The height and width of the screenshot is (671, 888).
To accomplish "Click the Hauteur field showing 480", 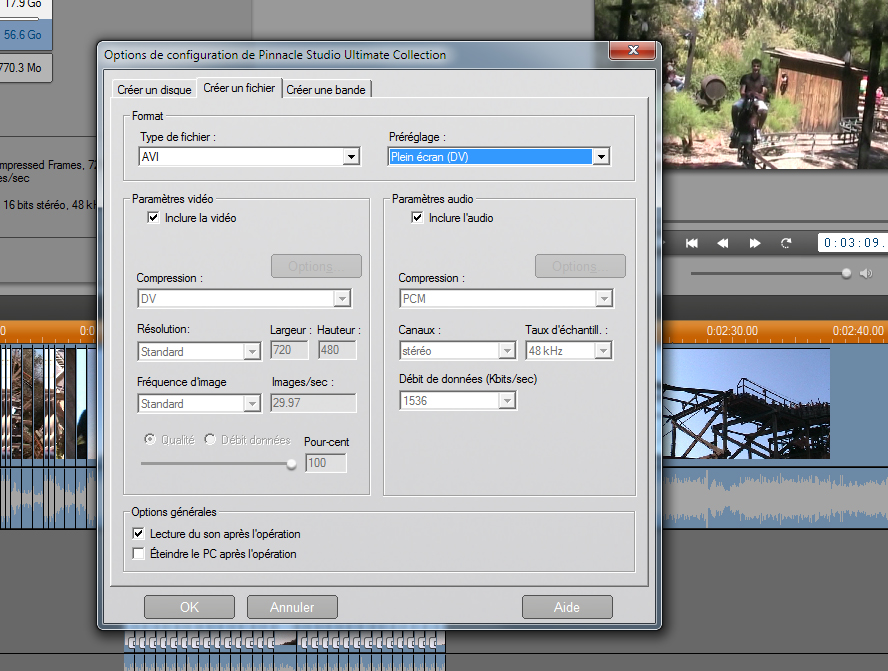I will 337,350.
